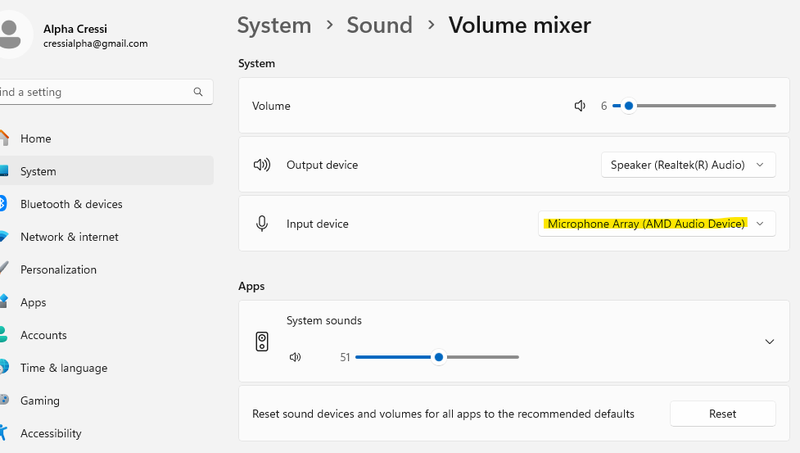
Task: Click the Output device speaker icon
Action: [262, 165]
